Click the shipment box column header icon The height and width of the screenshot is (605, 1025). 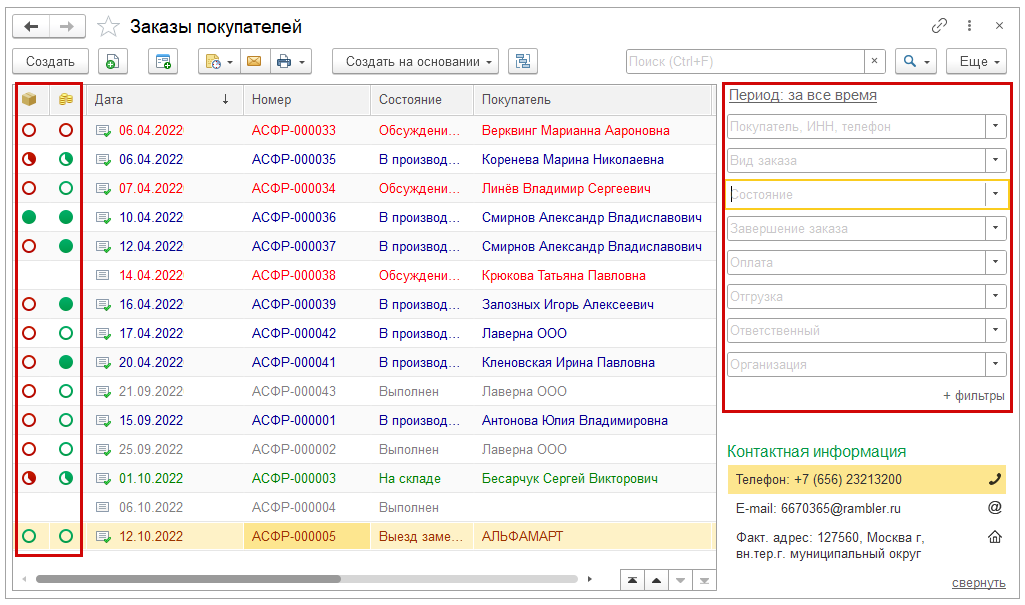click(x=29, y=99)
